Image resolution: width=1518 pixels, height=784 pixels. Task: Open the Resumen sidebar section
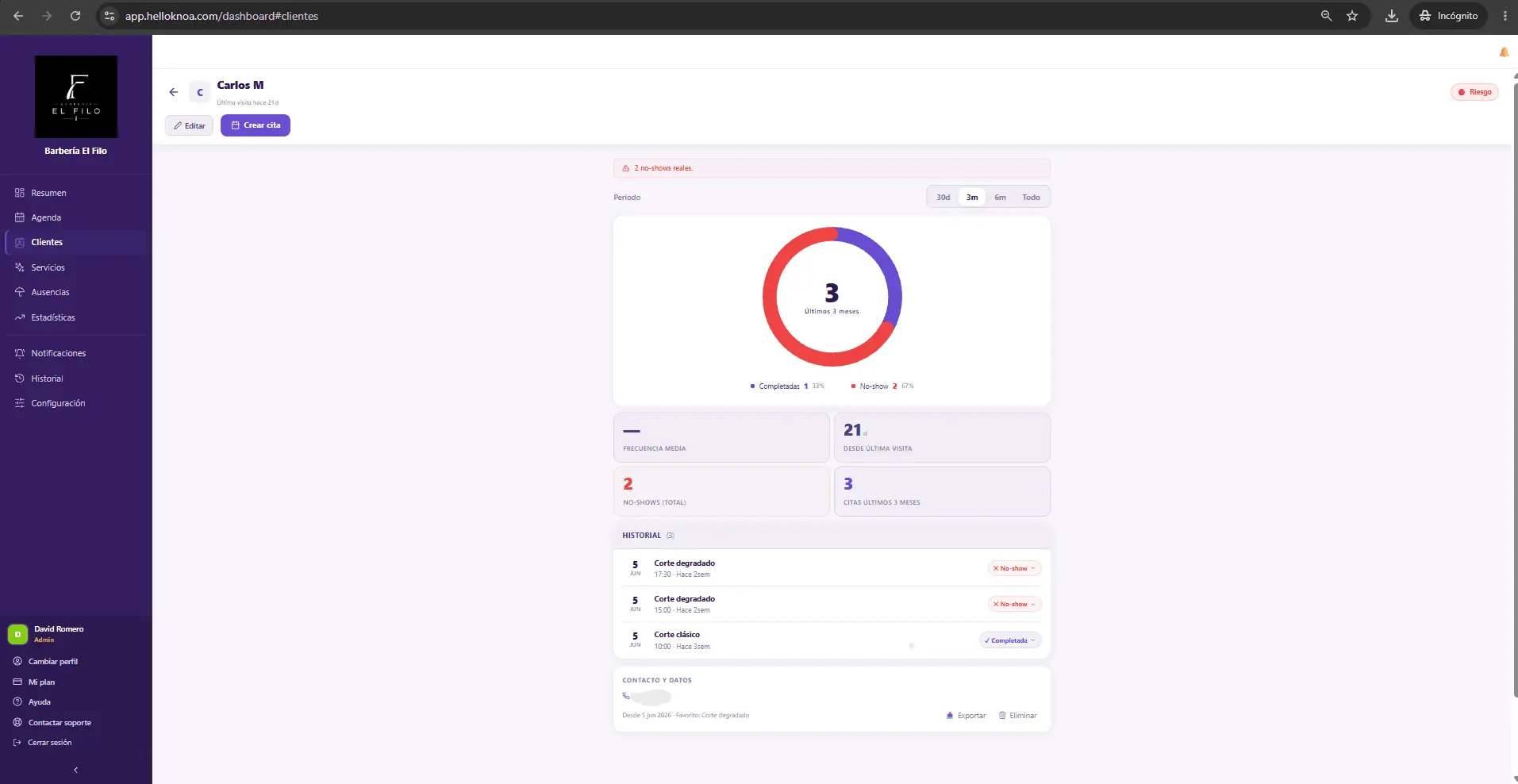click(76, 193)
